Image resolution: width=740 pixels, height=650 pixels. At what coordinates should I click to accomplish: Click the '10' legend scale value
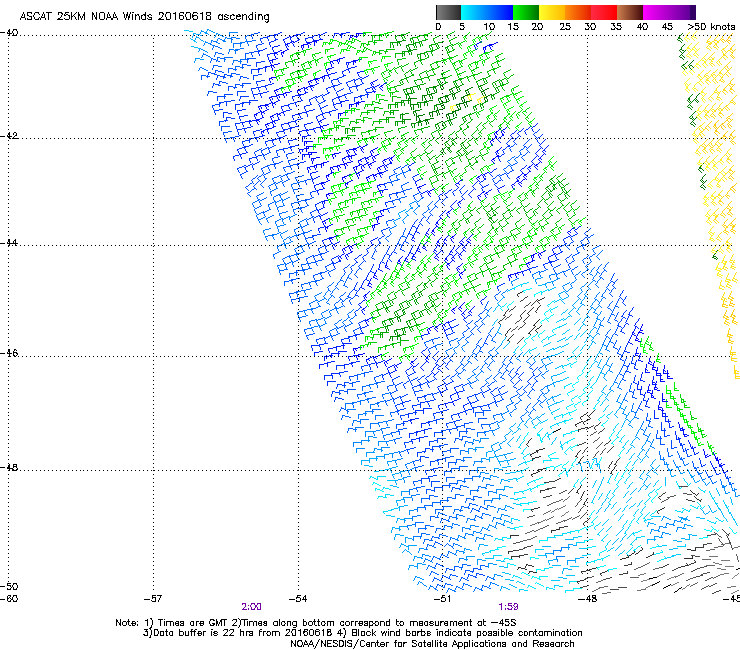489,27
